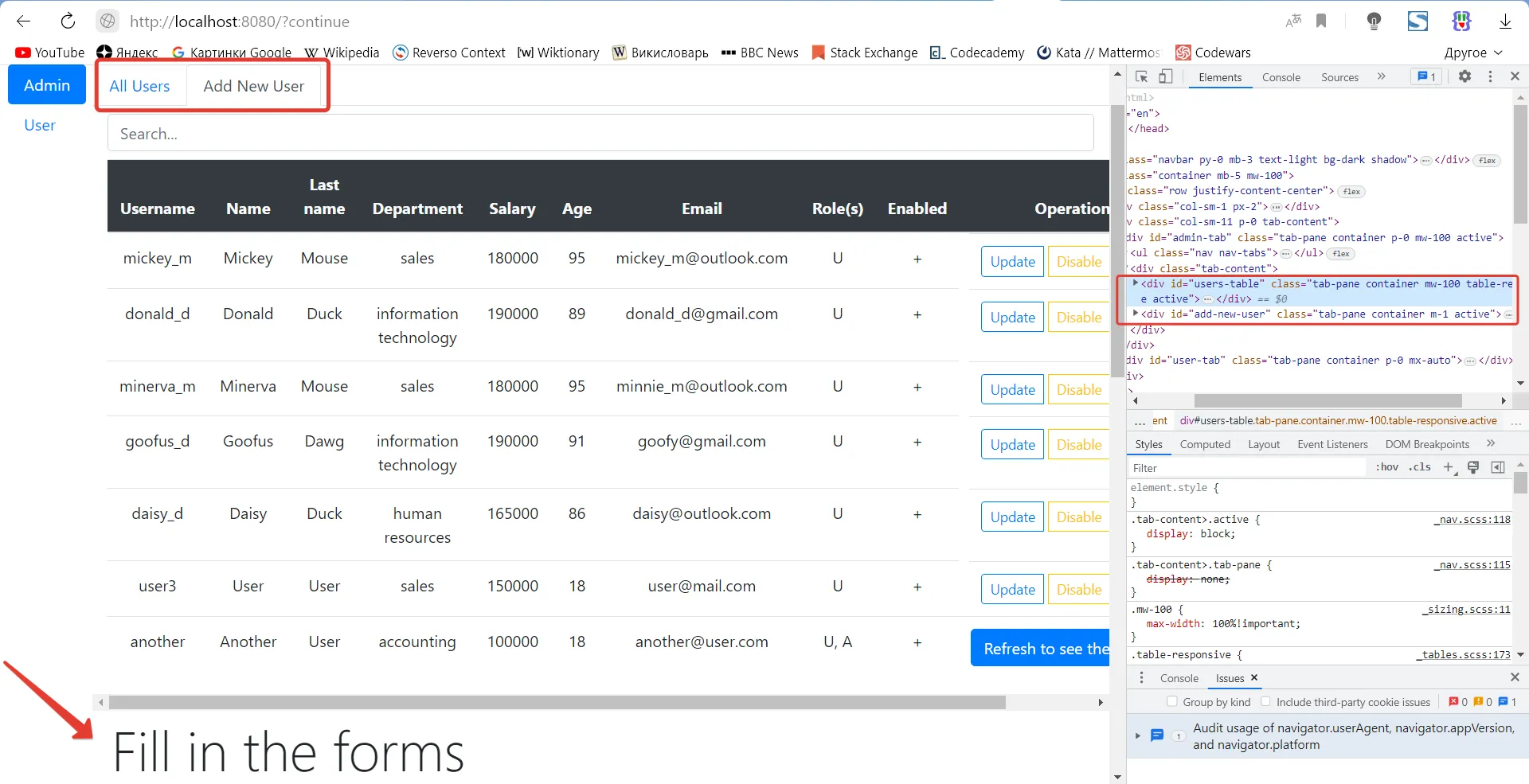
Task: Click the browser address bar URL
Action: pos(240,21)
